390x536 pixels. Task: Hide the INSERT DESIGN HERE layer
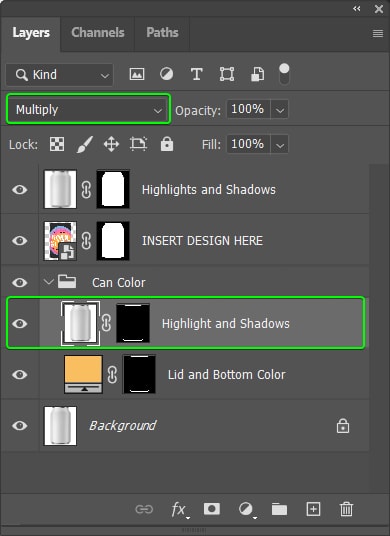[x=19, y=241]
